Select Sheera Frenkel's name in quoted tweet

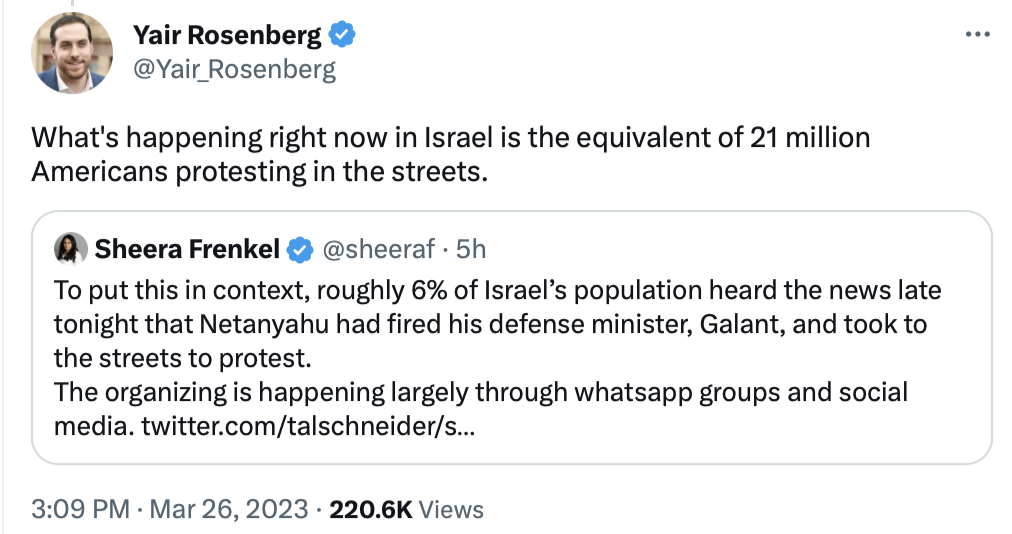pyautogui.click(x=188, y=249)
